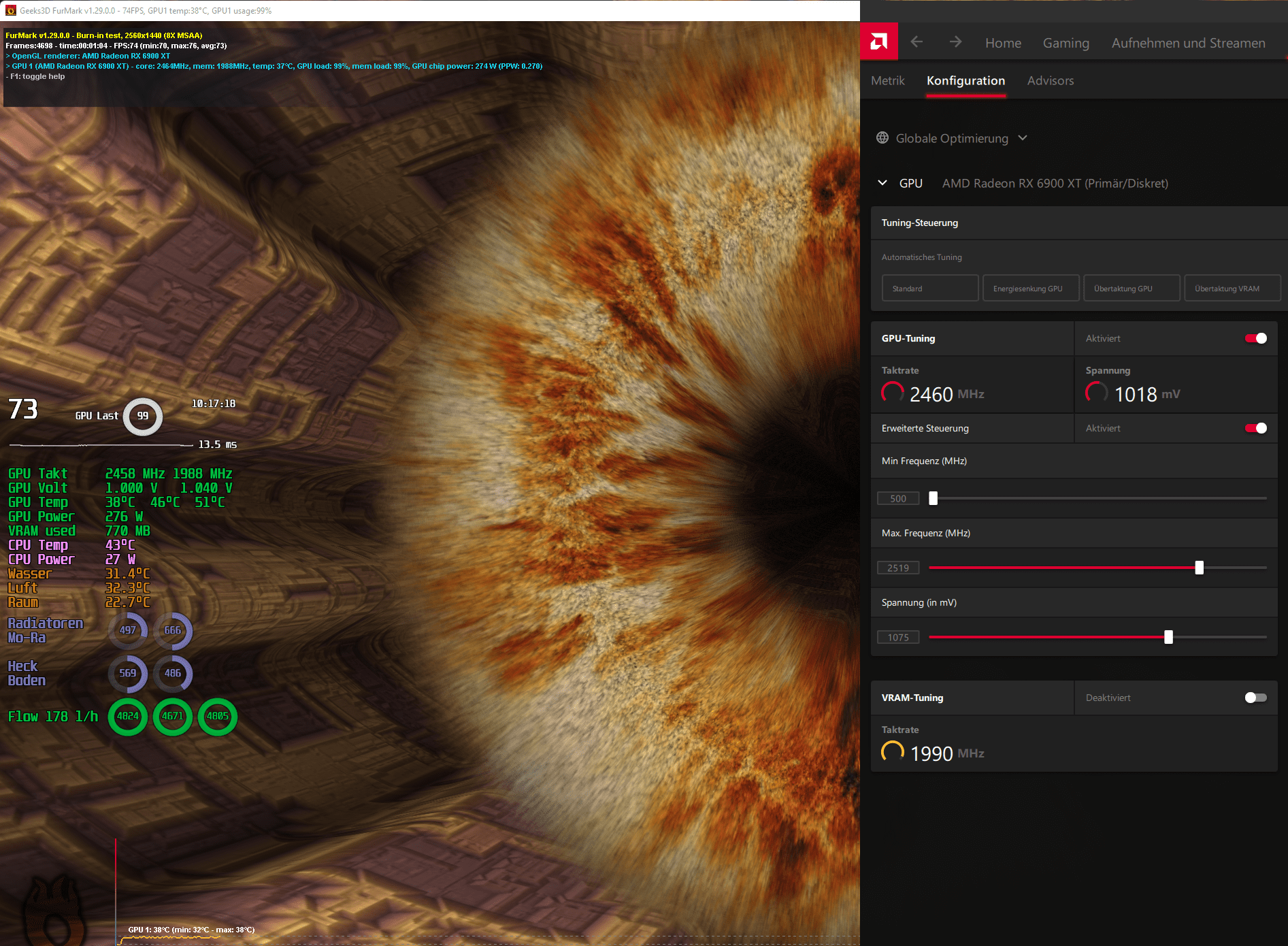This screenshot has height=946, width=1288.
Task: Click the Radiatoren fan gauge 497
Action: (128, 630)
